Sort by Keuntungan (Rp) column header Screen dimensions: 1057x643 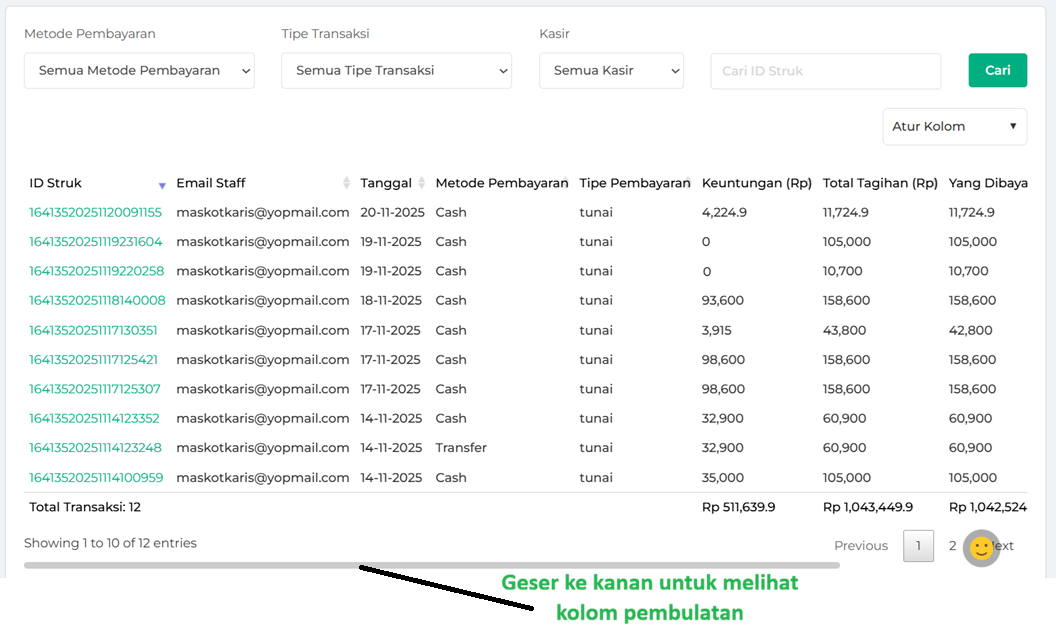(756, 183)
